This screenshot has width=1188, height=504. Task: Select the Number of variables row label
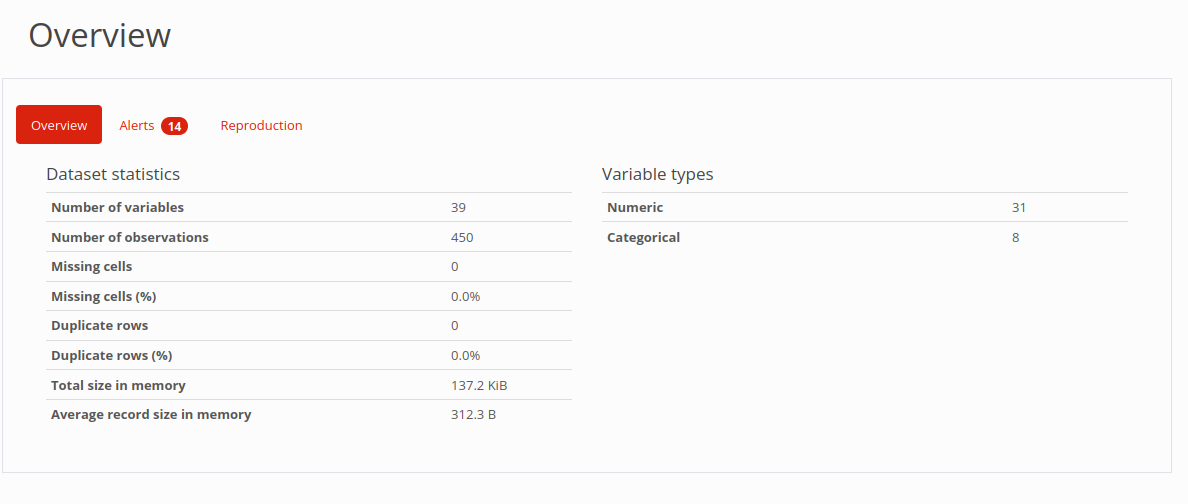click(117, 207)
